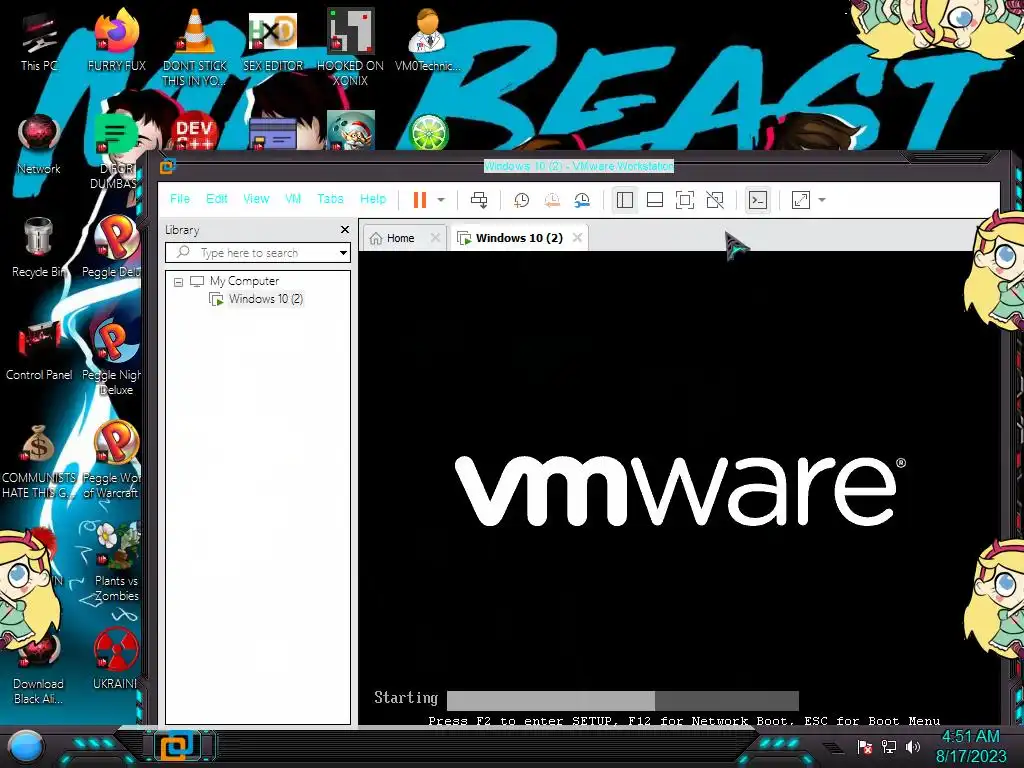Select the Recycle Bin desktop icon
Viewport: 1024px width, 768px height.
point(39,247)
